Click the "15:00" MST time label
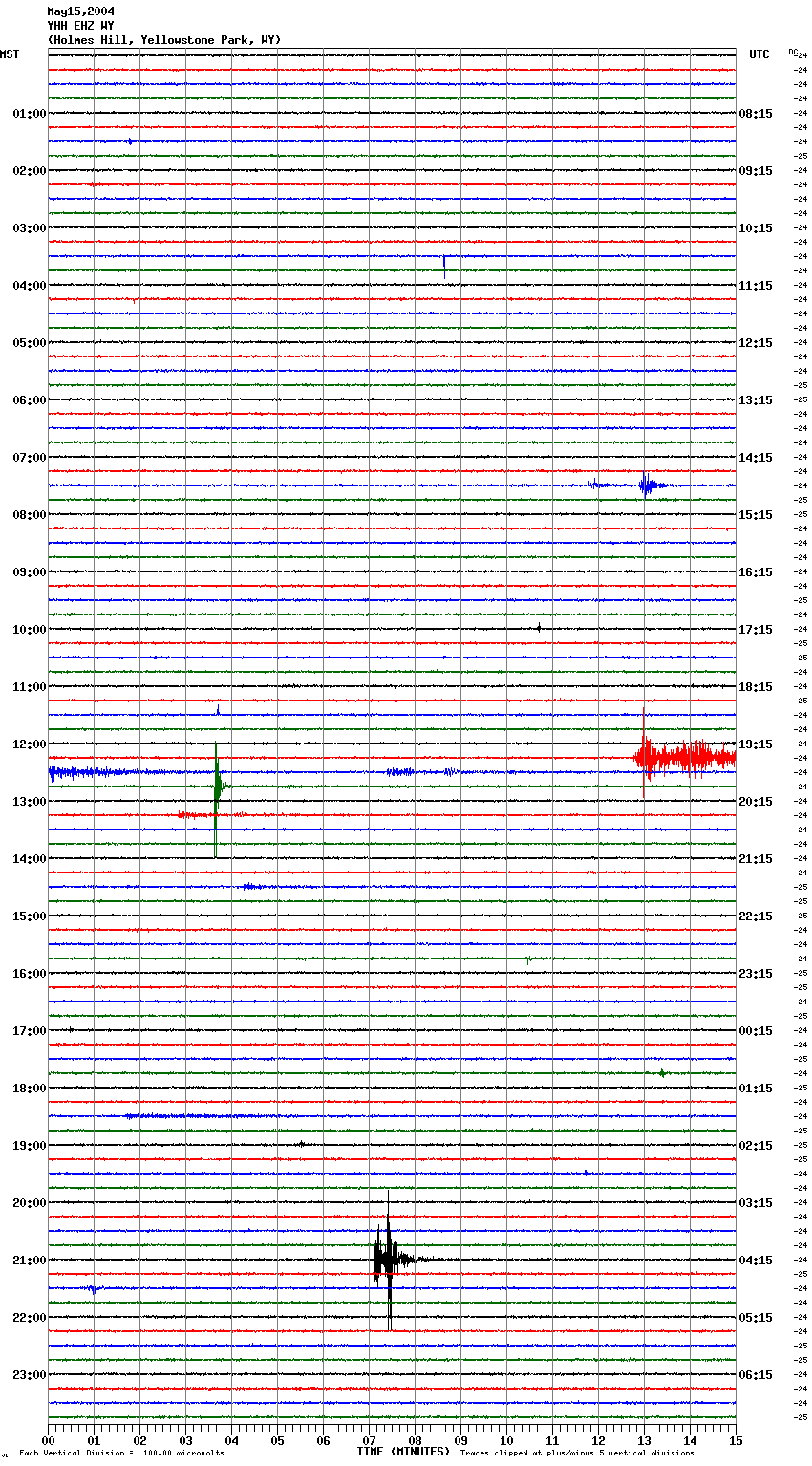This screenshot has height=1466, width=812. [x=30, y=916]
